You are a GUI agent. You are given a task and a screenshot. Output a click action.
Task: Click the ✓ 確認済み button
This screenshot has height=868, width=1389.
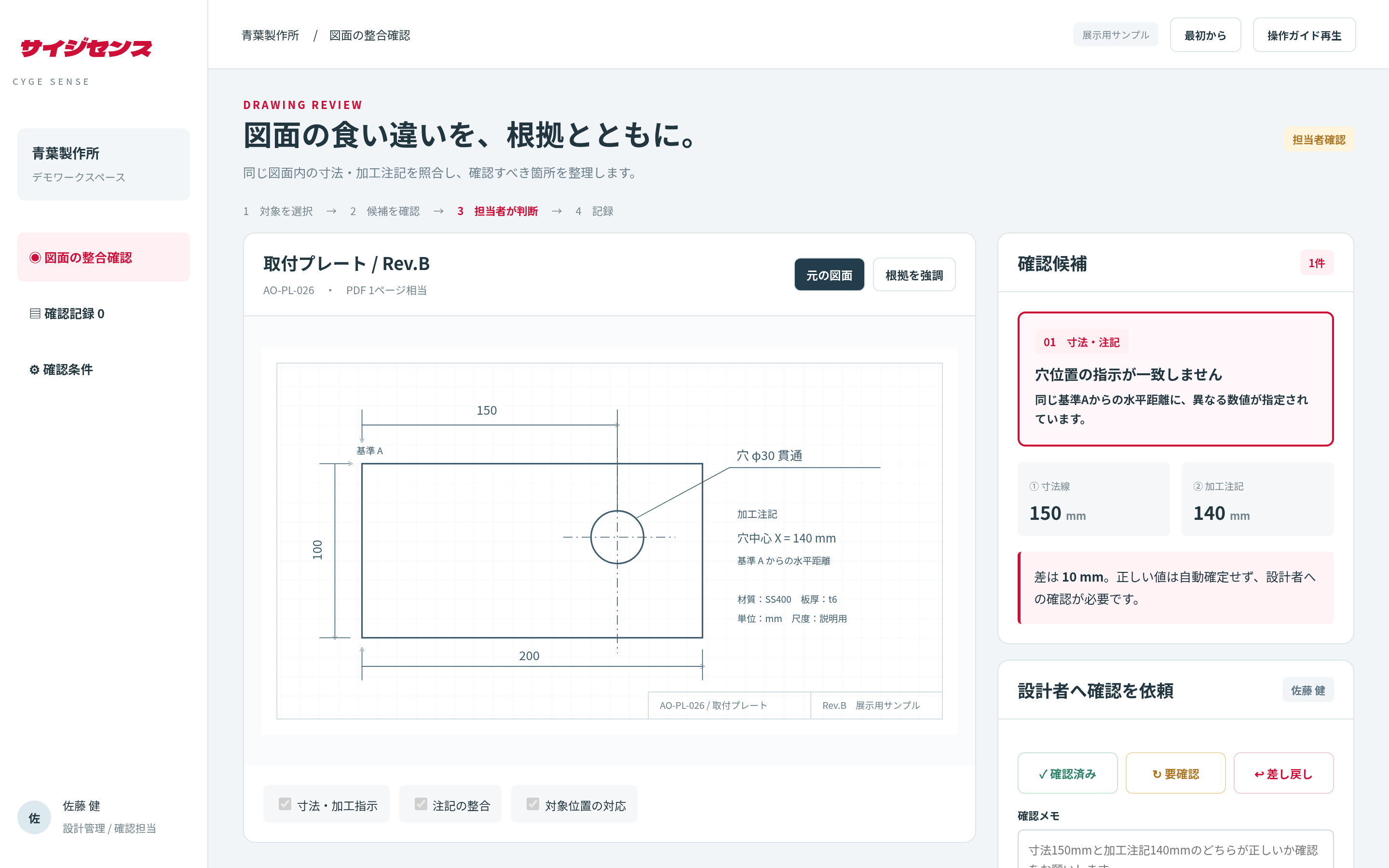1068,773
